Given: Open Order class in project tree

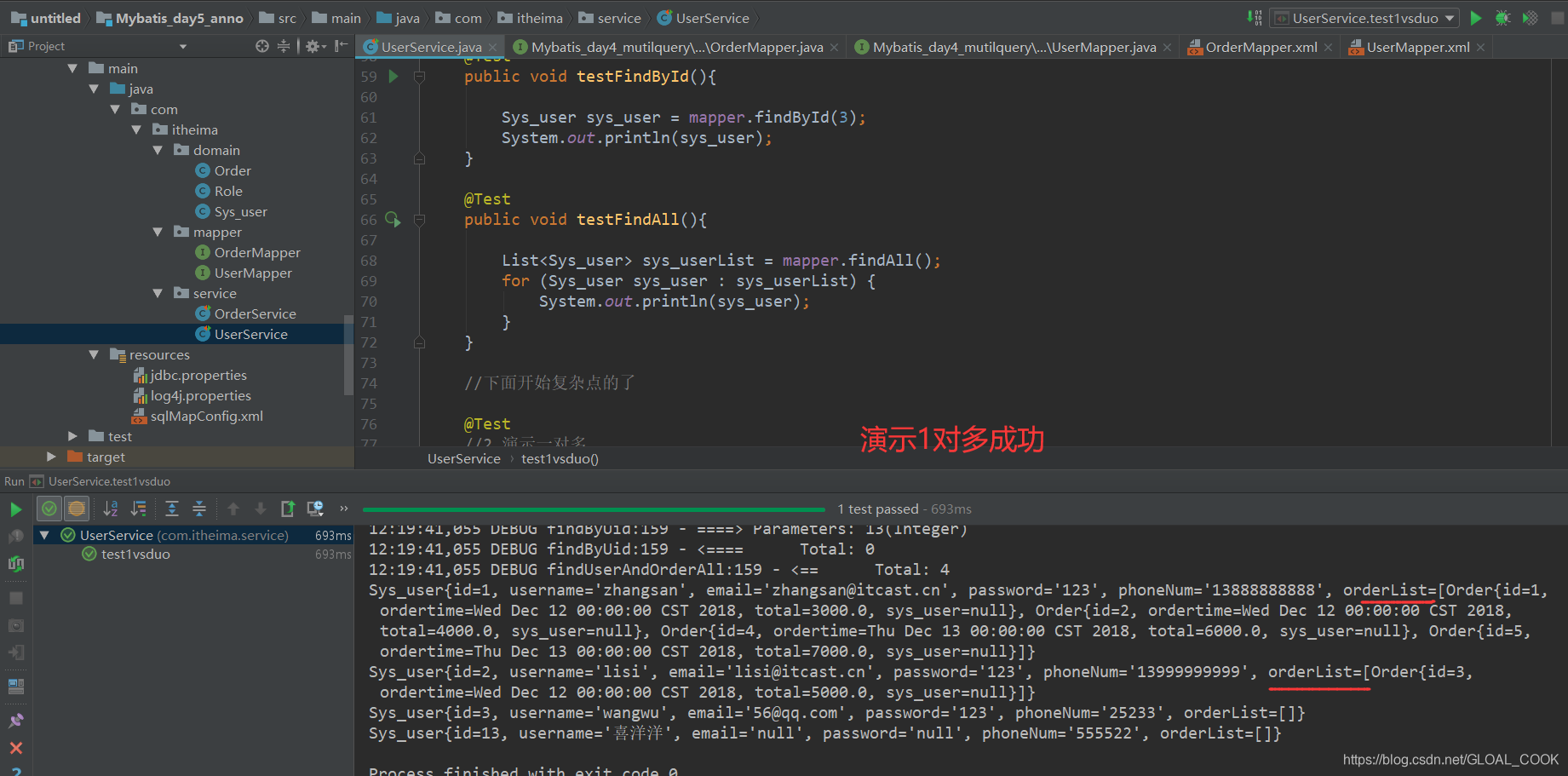Looking at the screenshot, I should click(232, 170).
